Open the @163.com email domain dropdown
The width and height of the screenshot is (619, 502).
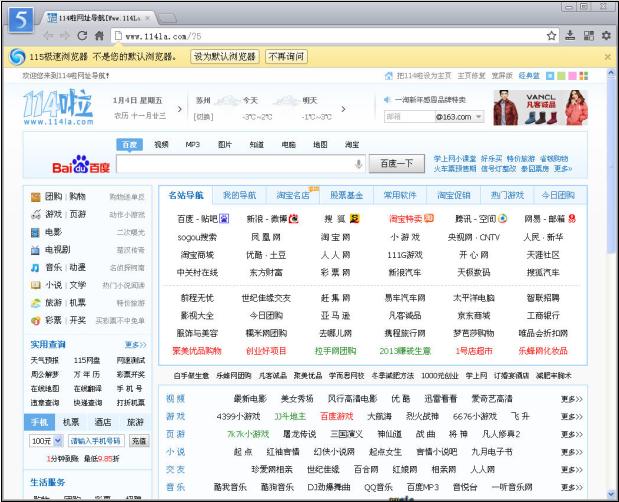click(458, 117)
